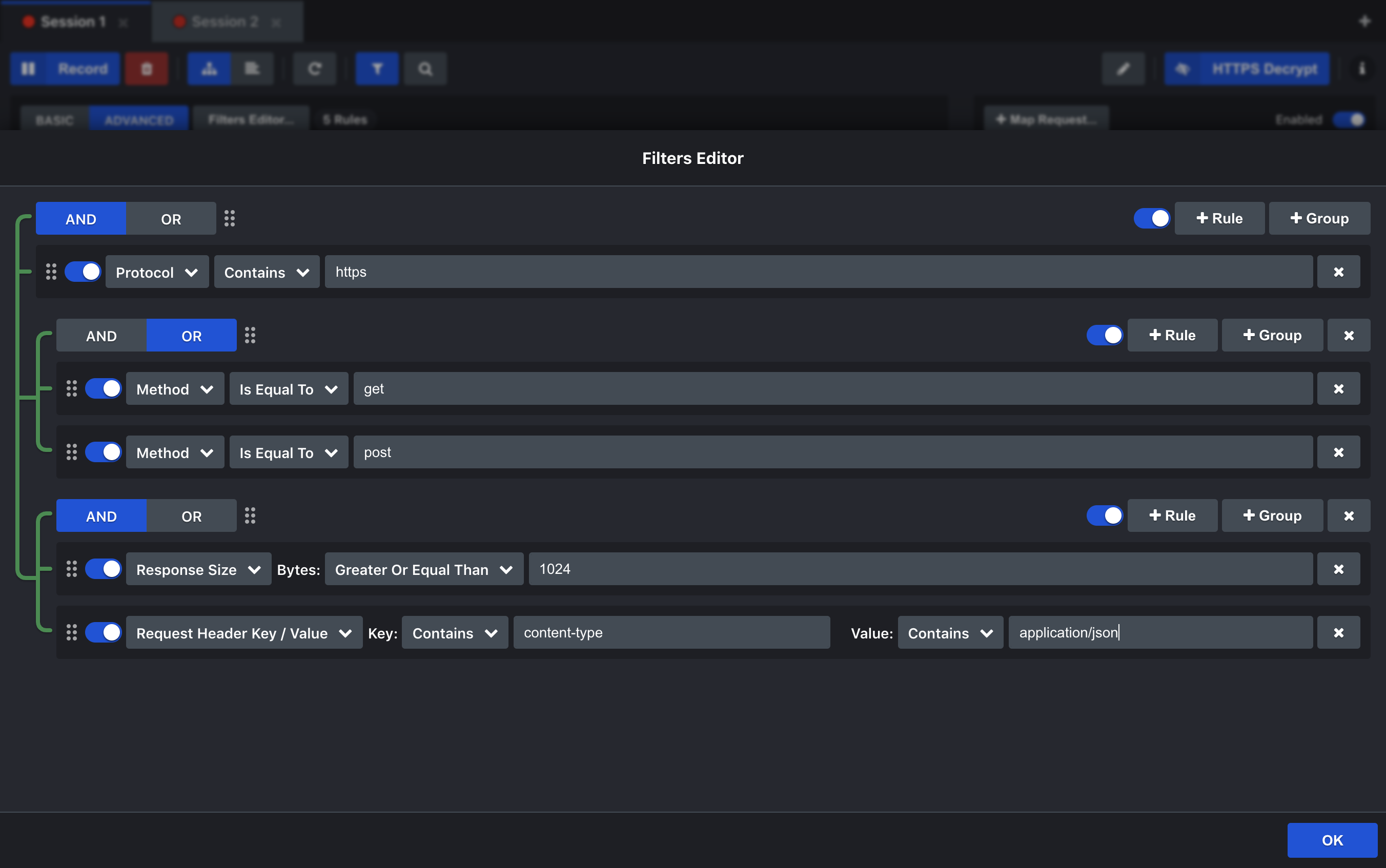The height and width of the screenshot is (868, 1386).
Task: Add a new rule with the Rule button
Action: coord(1219,218)
